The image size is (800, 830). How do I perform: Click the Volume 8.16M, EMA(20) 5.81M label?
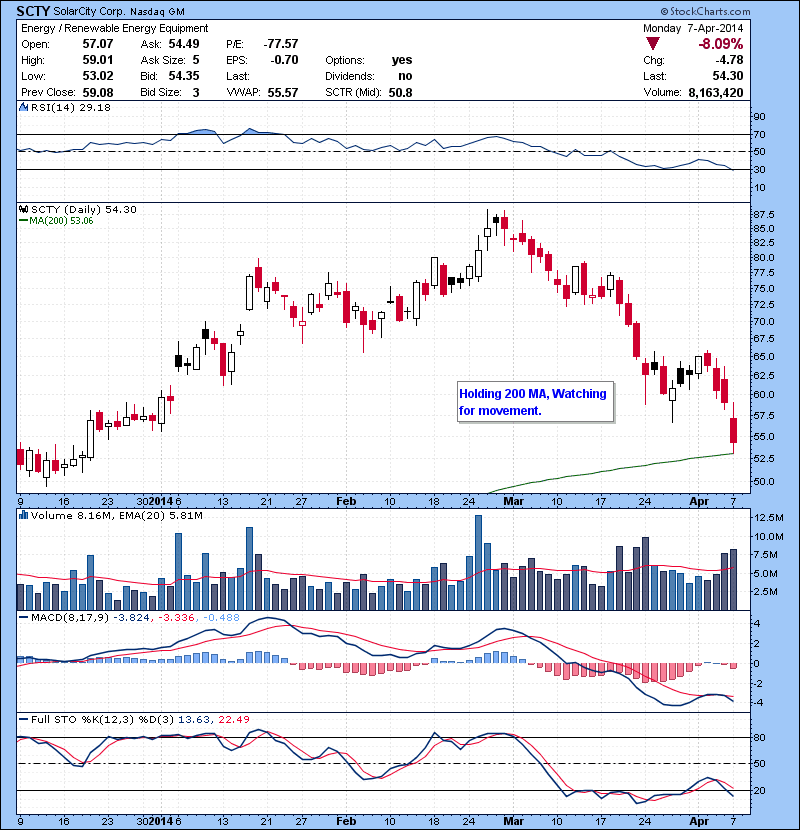tap(116, 515)
